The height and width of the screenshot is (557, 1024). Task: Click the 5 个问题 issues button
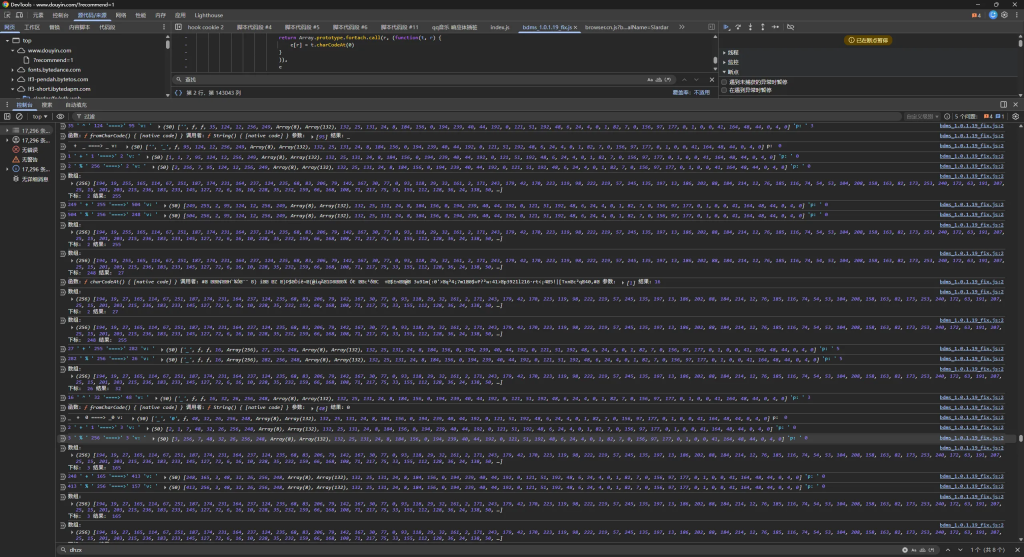pos(966,117)
